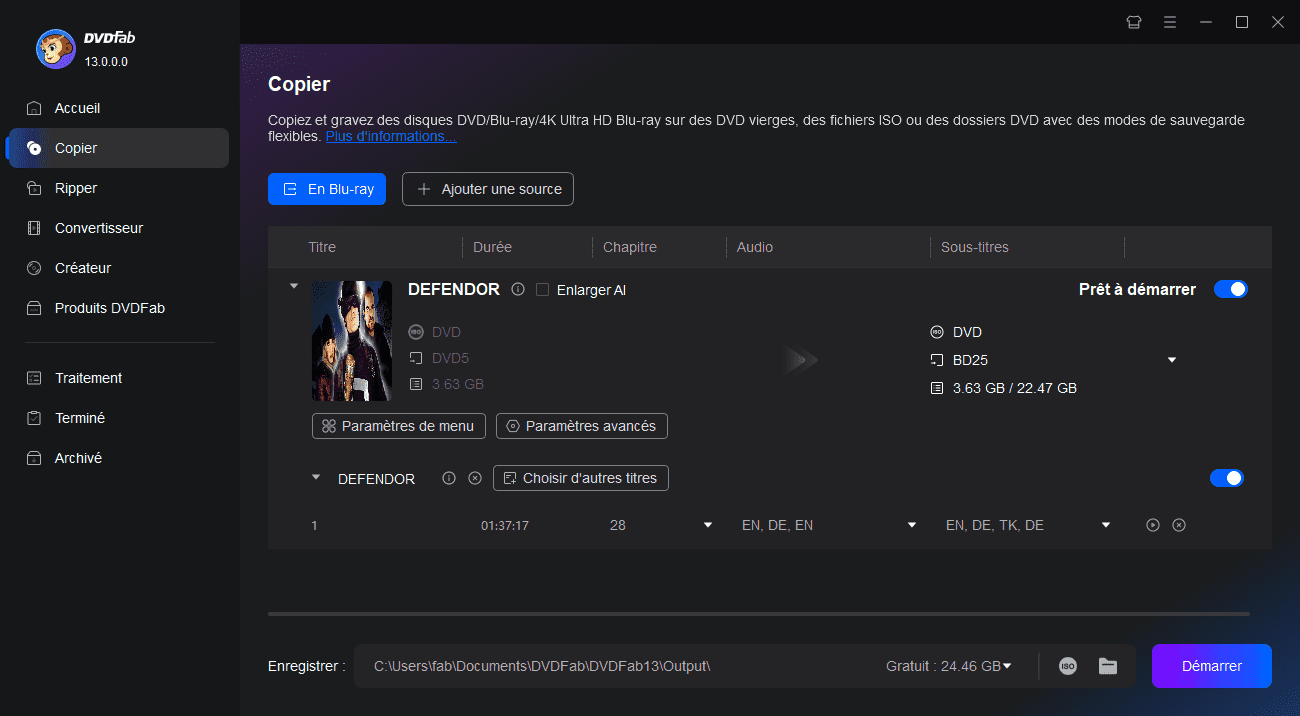Click the 3.63 GB / 22.47 GB text
This screenshot has width=1300, height=716.
coord(1015,388)
